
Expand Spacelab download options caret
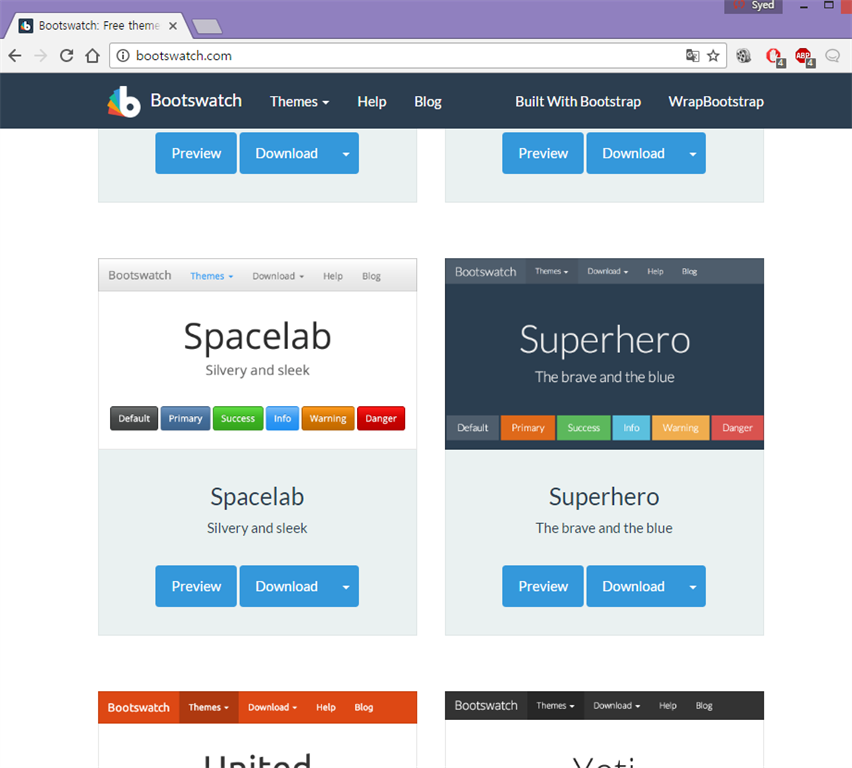tap(346, 586)
